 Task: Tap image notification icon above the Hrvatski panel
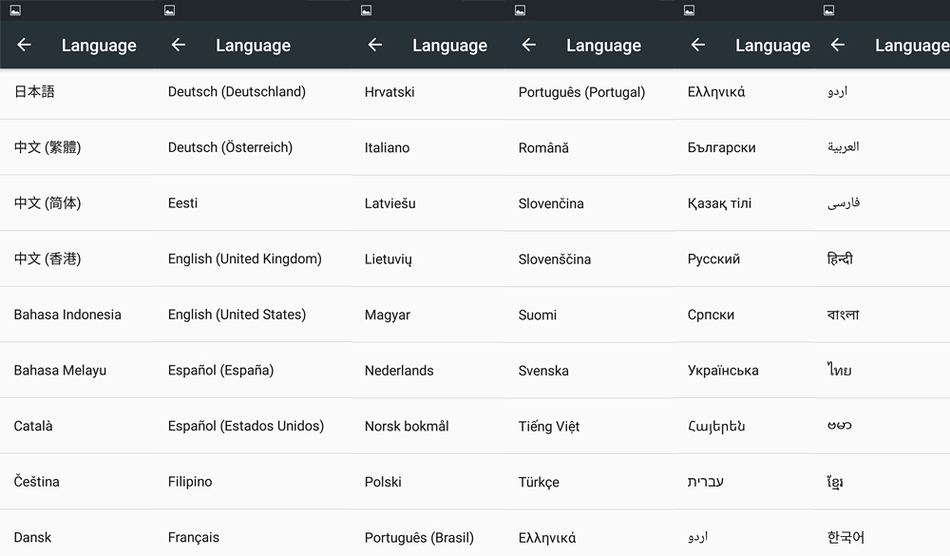(366, 10)
